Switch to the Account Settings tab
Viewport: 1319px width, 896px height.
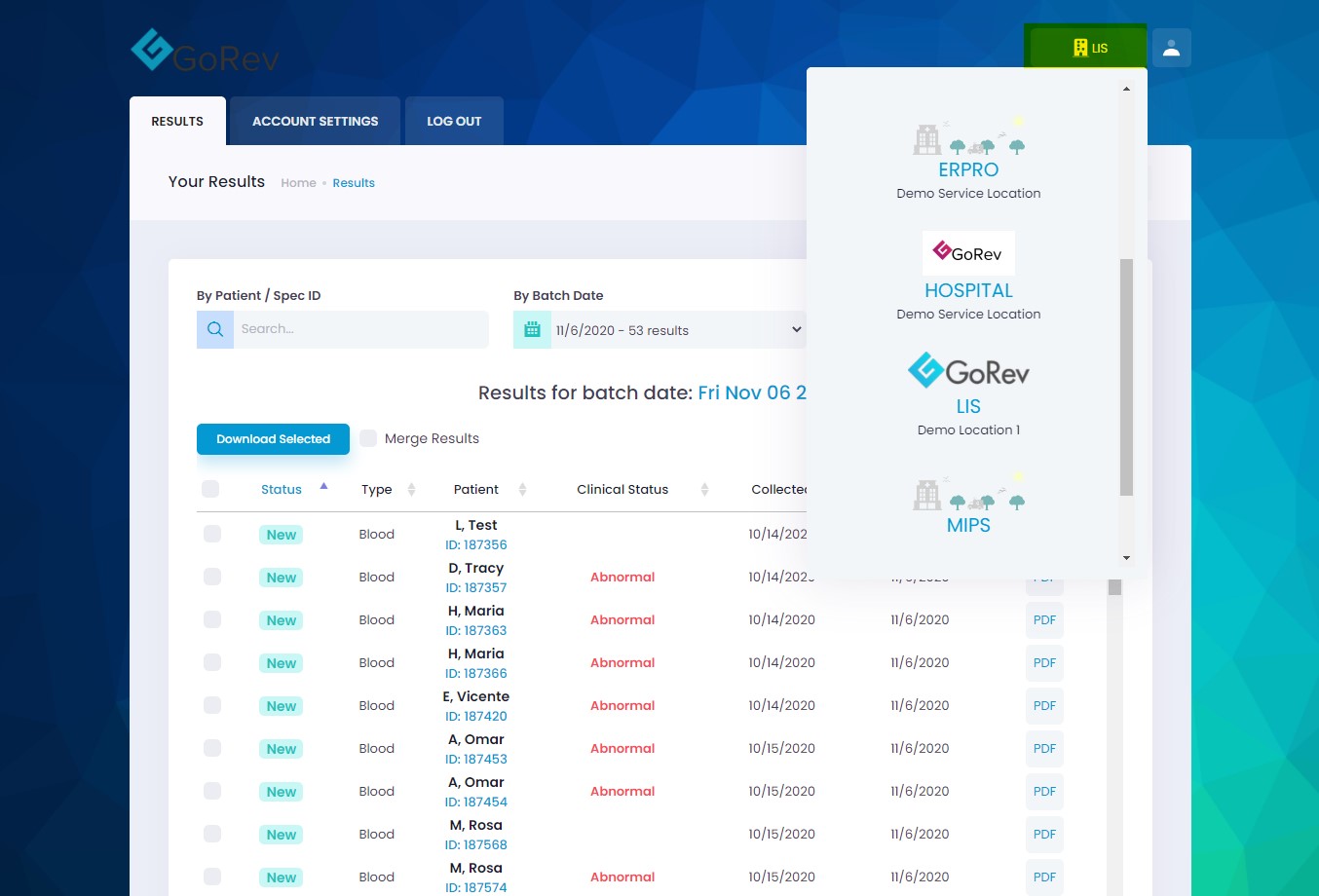pos(315,122)
